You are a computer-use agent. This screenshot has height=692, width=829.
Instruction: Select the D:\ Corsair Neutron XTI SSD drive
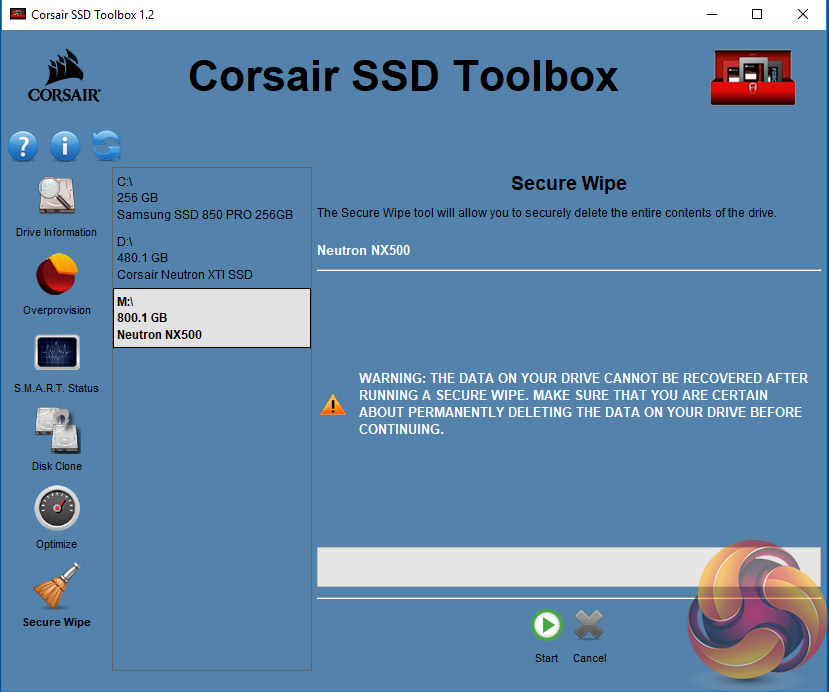211,258
